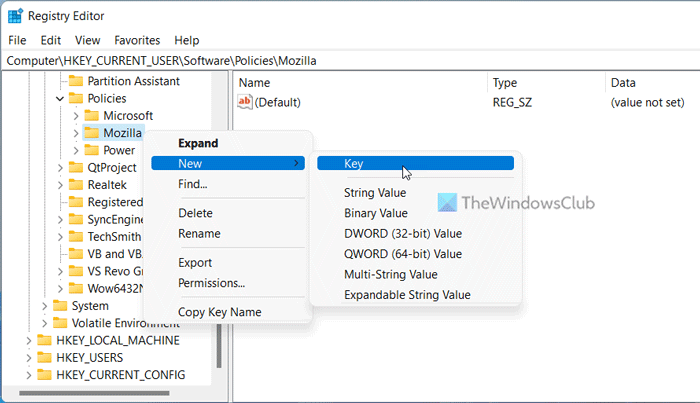This screenshot has height=403, width=700.
Task: Open the New submenu entry
Action: click(228, 163)
